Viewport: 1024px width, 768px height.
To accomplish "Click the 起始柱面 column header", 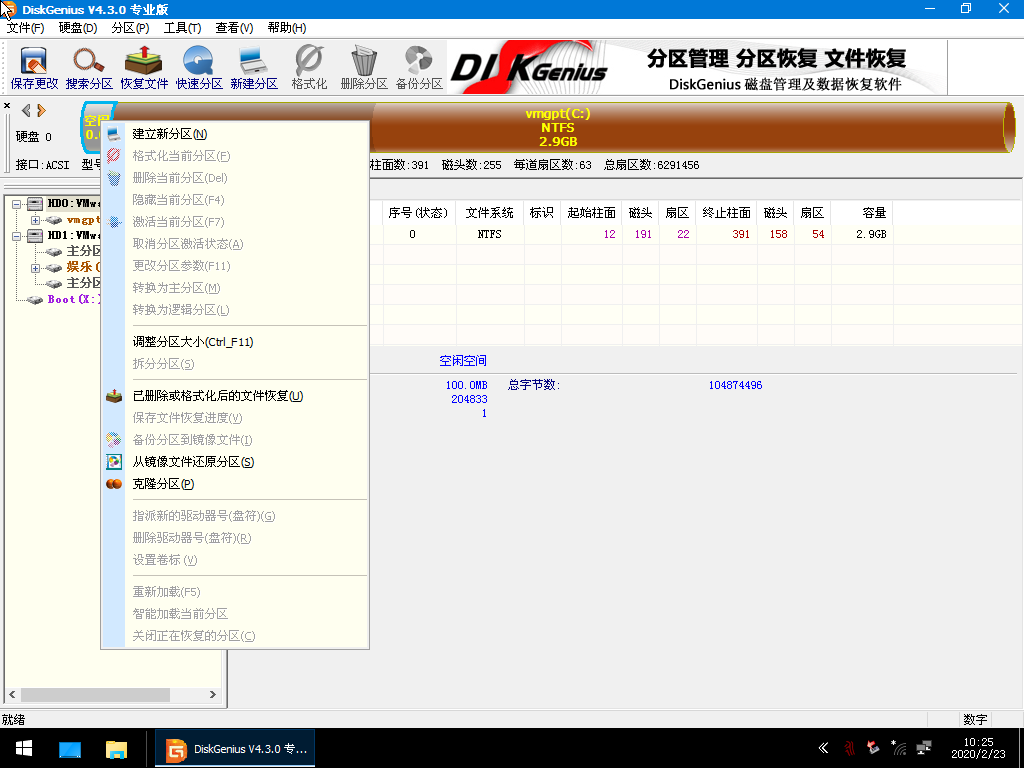I will (x=592, y=213).
